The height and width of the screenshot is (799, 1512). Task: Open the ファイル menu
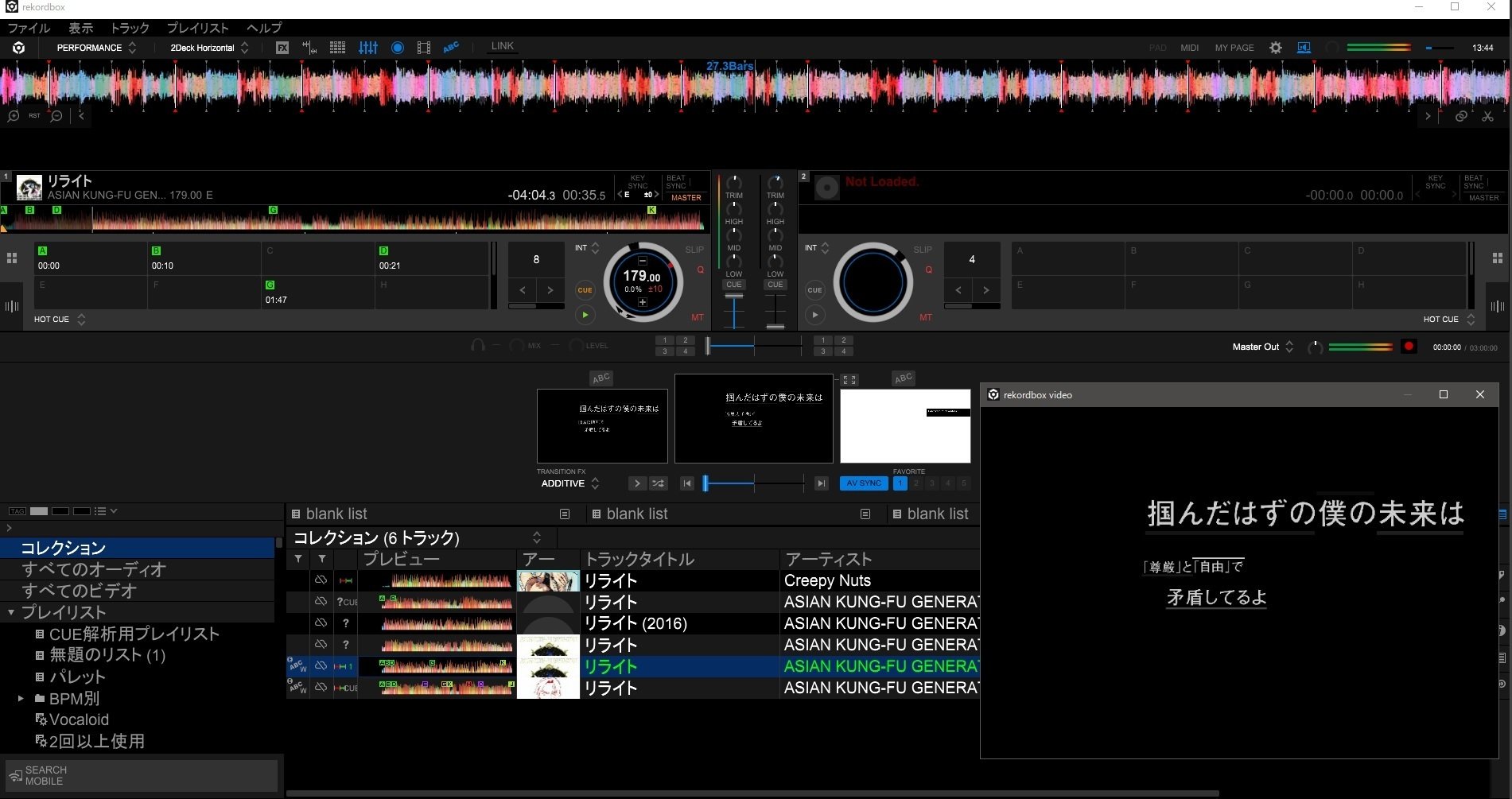(x=29, y=28)
